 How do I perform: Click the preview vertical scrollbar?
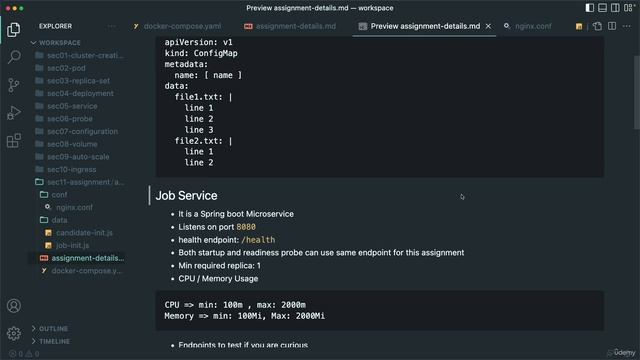pyautogui.click(x=637, y=94)
